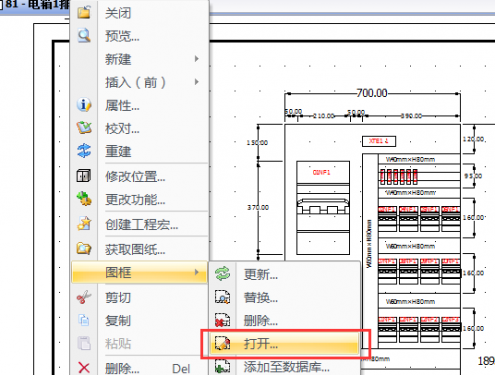Viewport: 495px width, 375px height.
Task: Click the red X icon for 删除
Action: pos(84,368)
